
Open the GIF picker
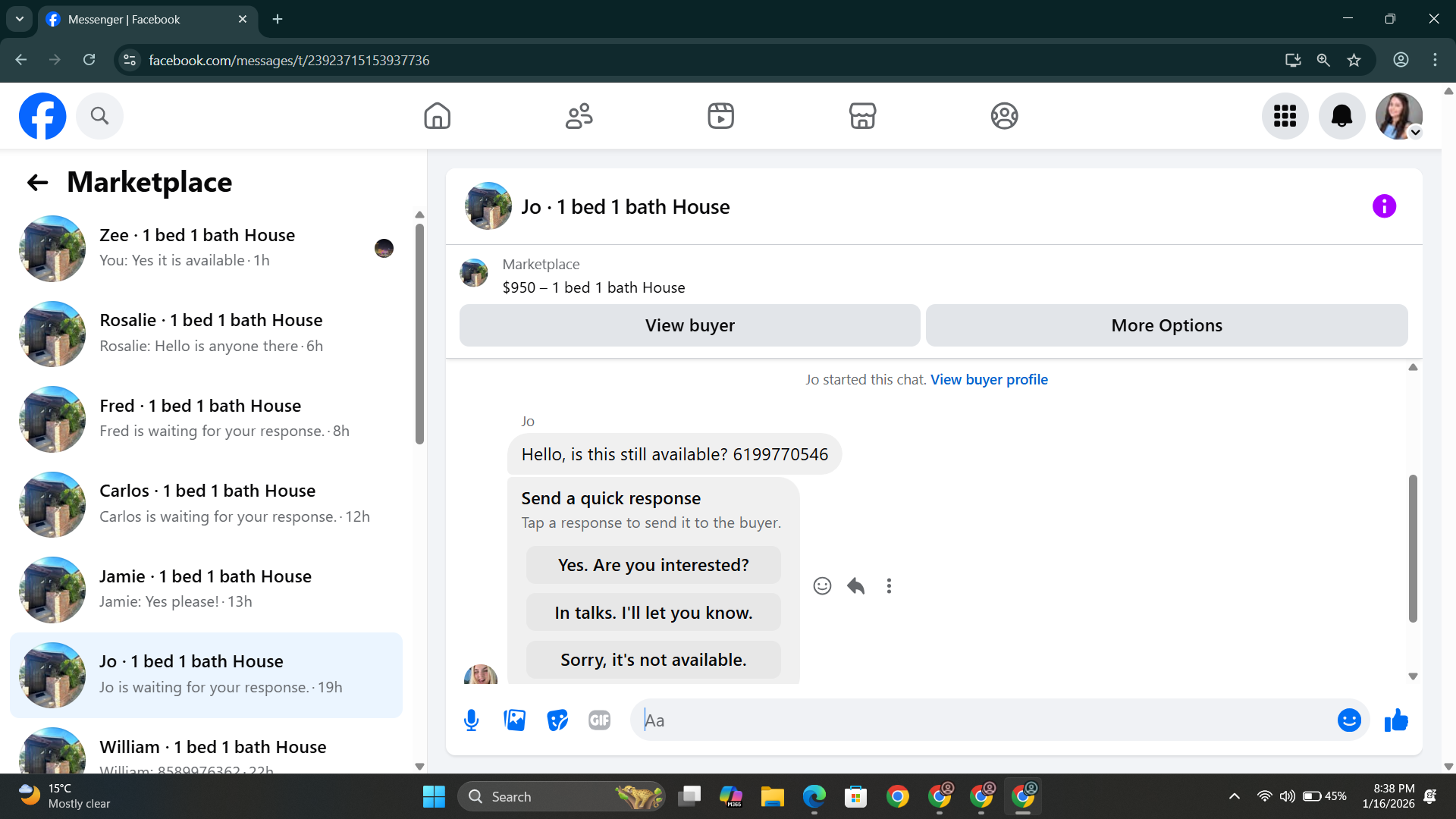[599, 720]
